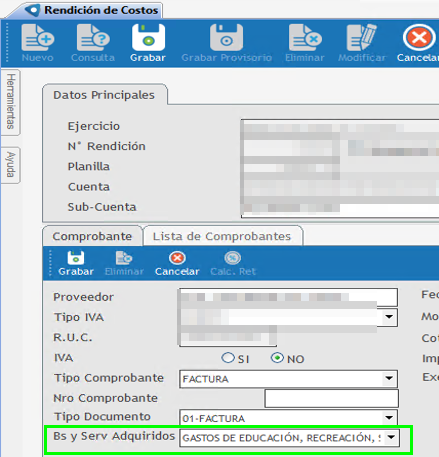Viewport: 439px width, 457px height.
Task: Click the Sub-Cuenta label
Action: coord(102,207)
